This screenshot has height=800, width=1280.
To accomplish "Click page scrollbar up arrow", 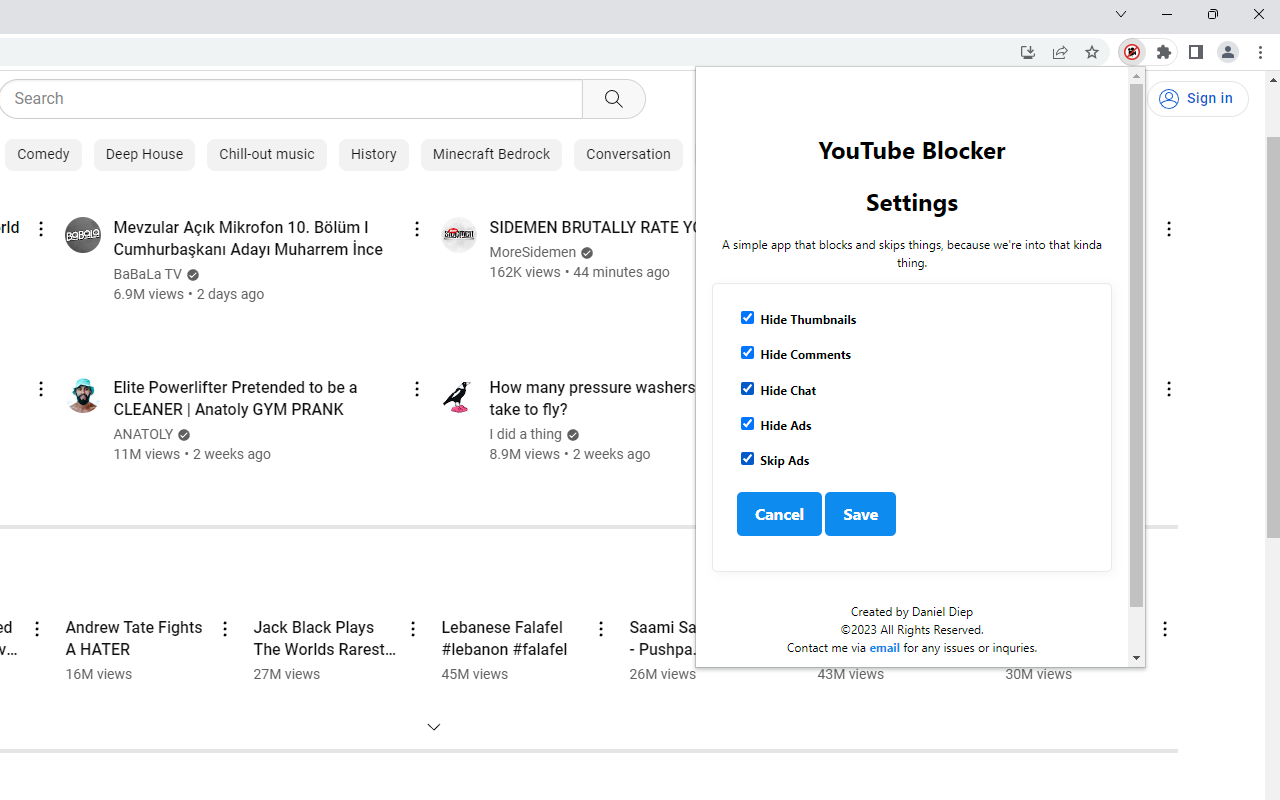I will coord(1273,79).
